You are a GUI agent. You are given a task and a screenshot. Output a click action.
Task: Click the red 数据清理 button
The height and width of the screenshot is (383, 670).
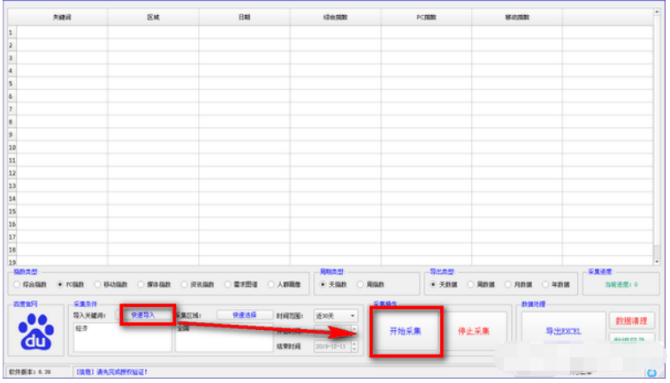click(632, 321)
